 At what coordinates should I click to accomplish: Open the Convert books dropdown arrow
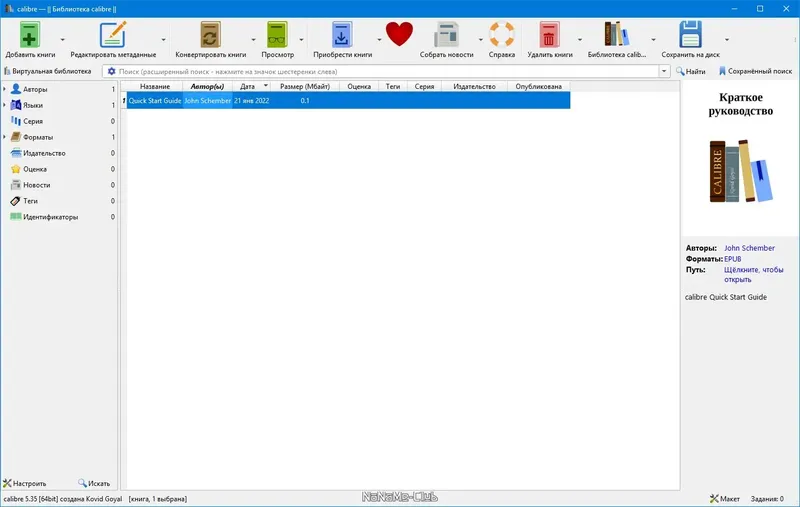click(253, 40)
